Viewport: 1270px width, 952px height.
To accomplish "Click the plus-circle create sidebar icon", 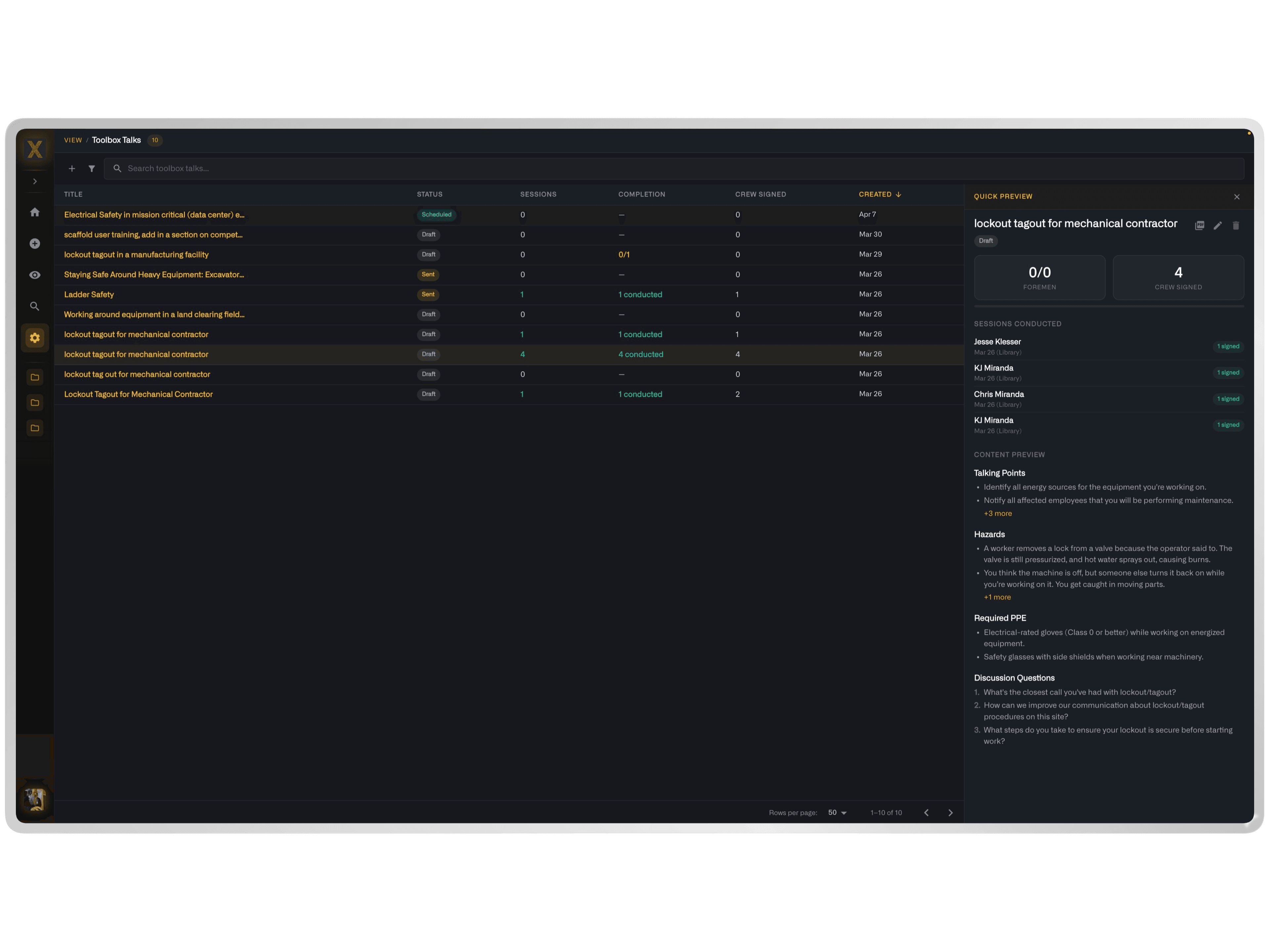I will [35, 244].
